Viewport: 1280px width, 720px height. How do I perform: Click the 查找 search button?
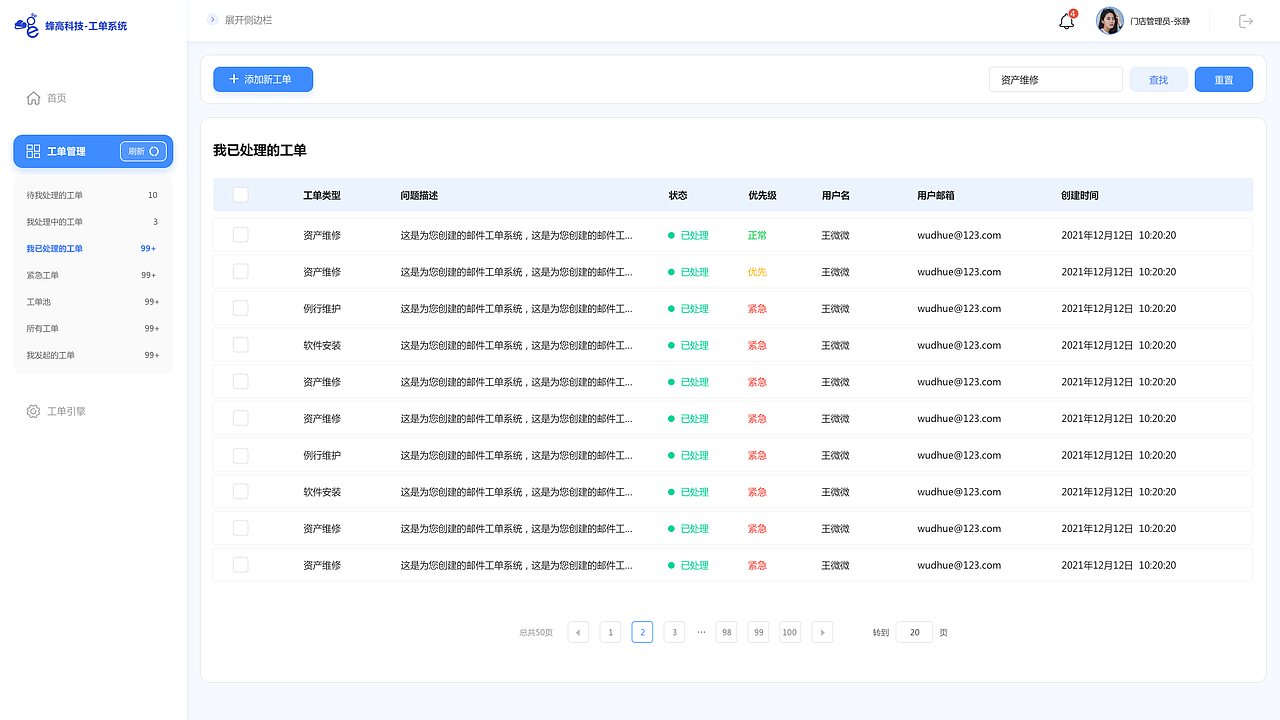tap(1159, 79)
